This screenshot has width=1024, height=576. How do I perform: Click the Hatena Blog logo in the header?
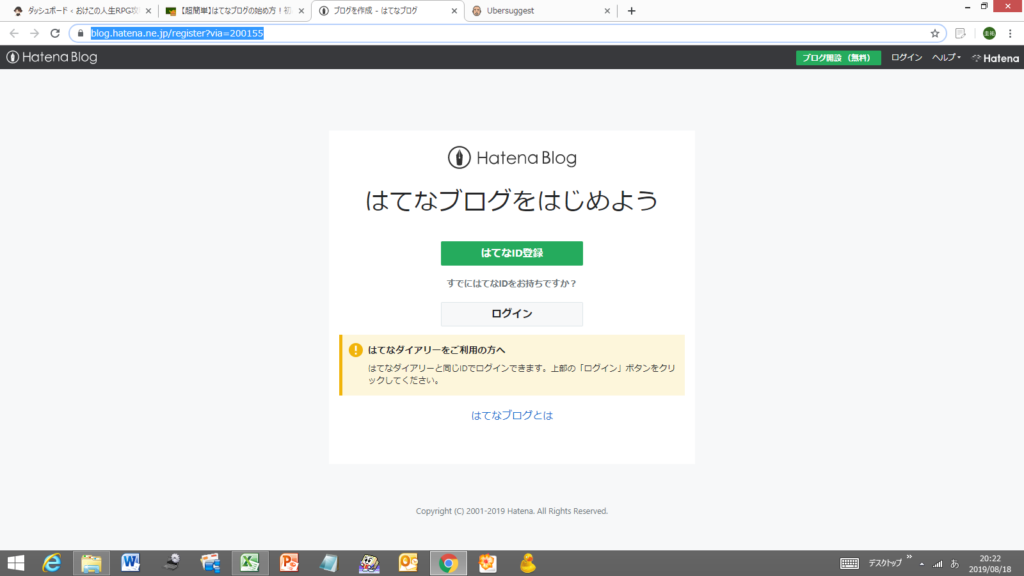52,57
